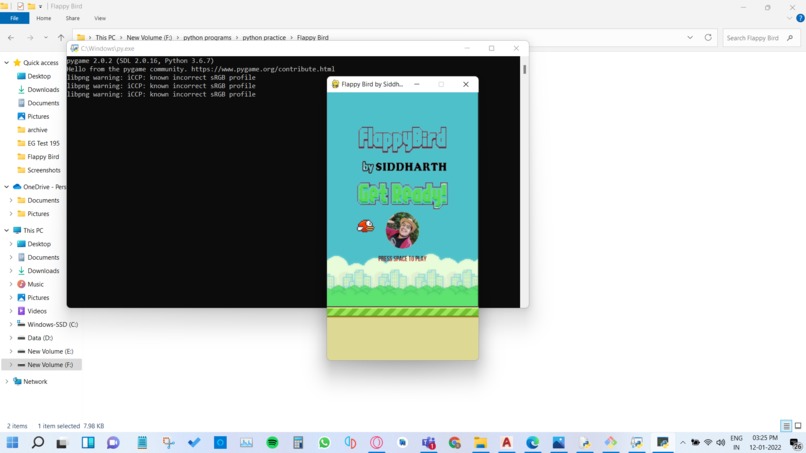This screenshot has width=806, height=453.
Task: Switch to large icons view layout
Action: click(798, 426)
